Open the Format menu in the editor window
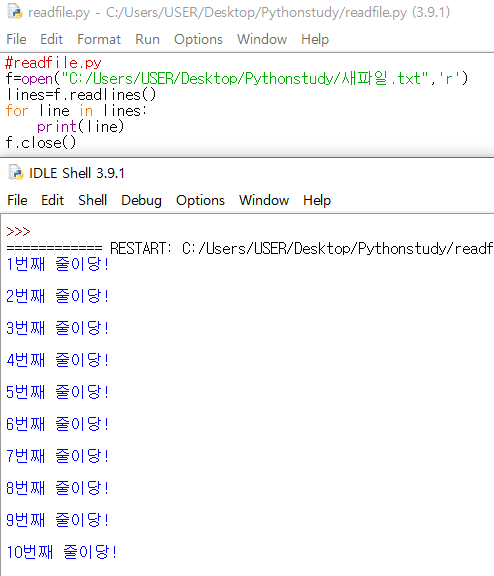The width and height of the screenshot is (494, 576). 99,39
